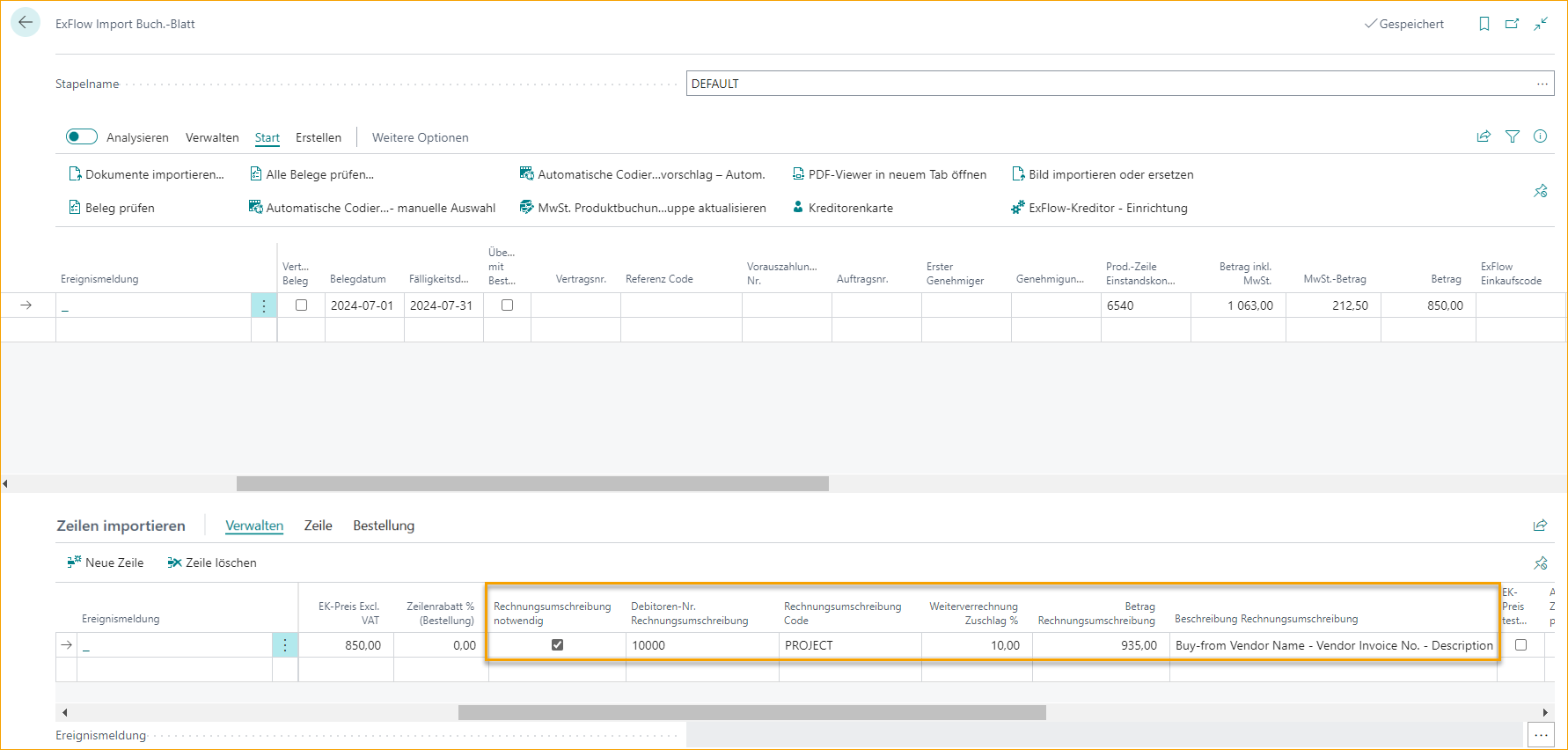This screenshot has width=1568, height=750.
Task: Check the Vert... Beleg checkbox
Action: click(301, 305)
